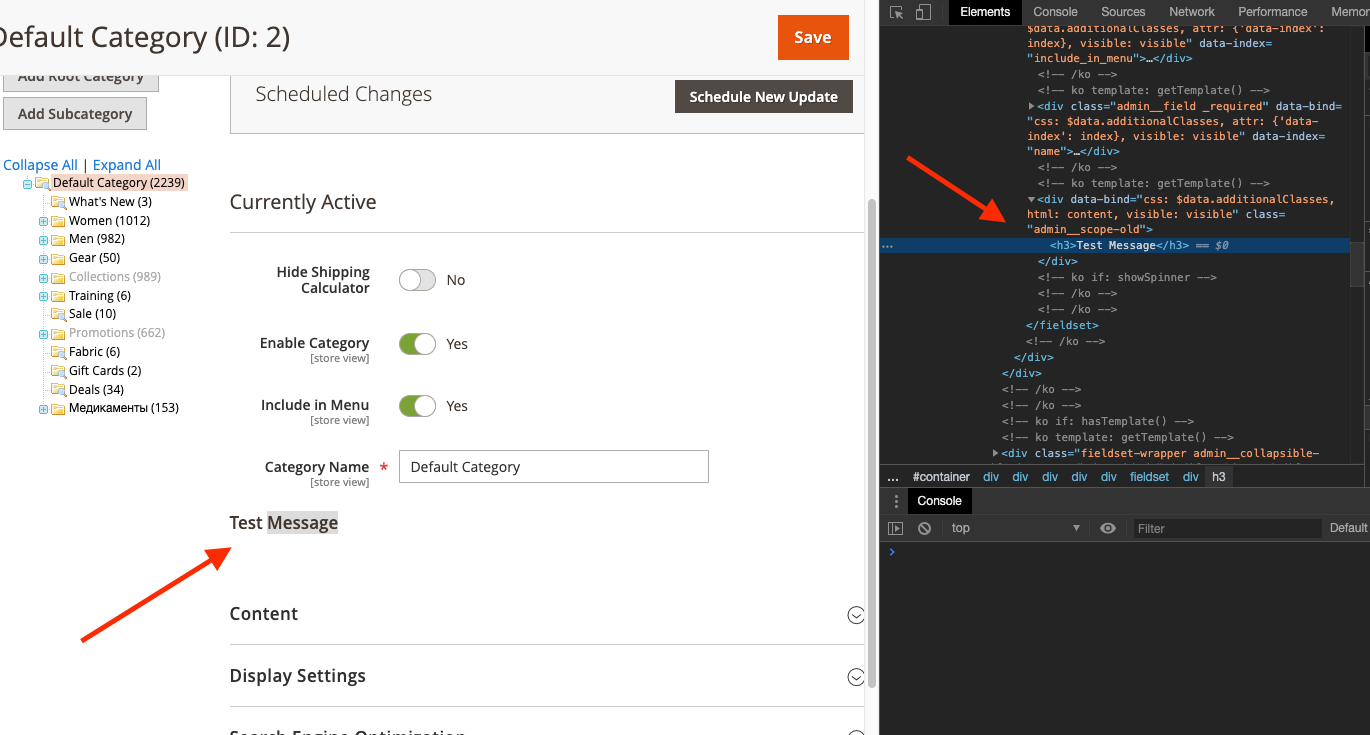This screenshot has height=735, width=1370.
Task: Collapse the Default Category tree node
Action: 28,184
